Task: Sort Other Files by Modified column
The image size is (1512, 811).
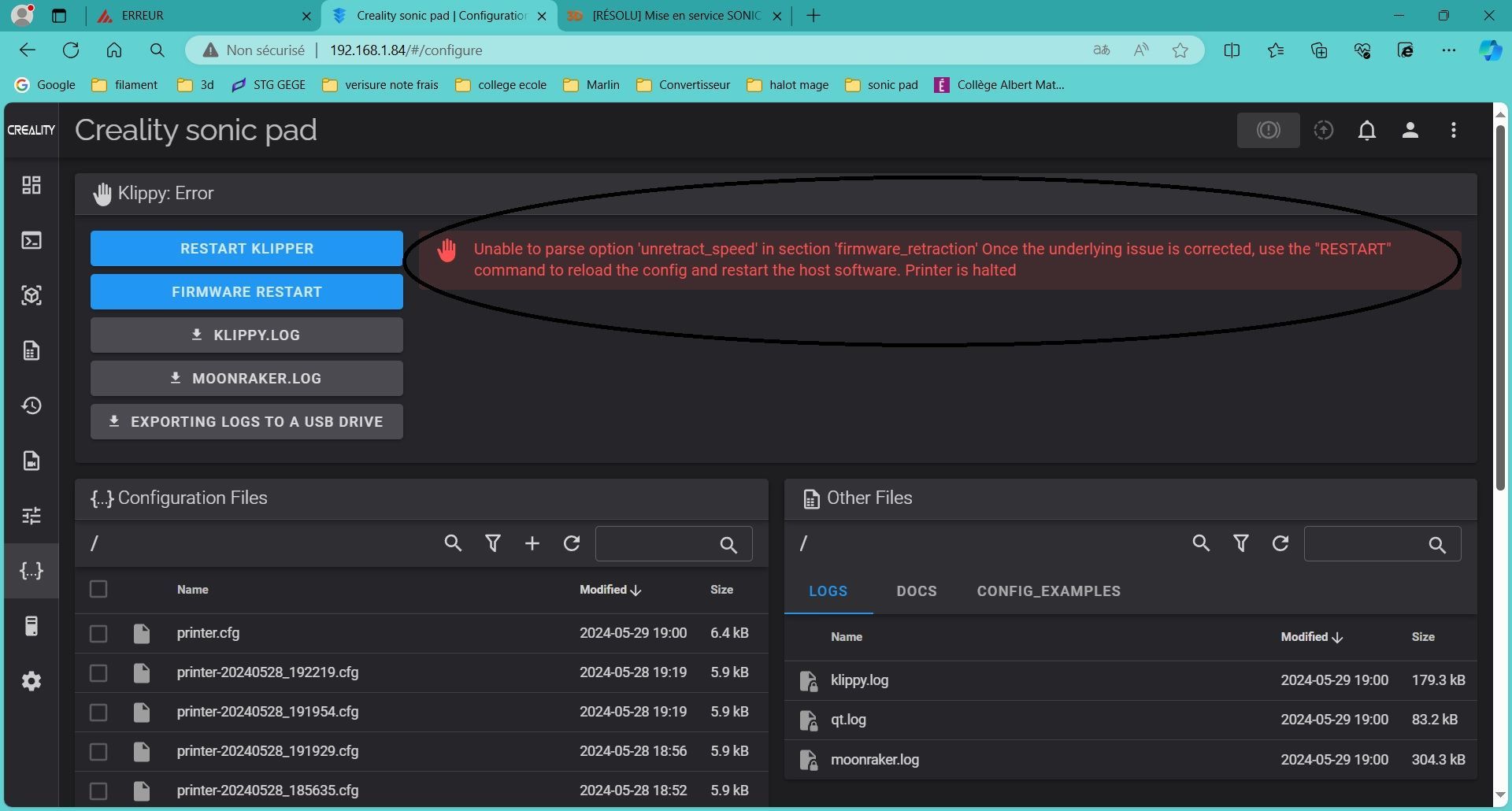Action: pos(1311,637)
